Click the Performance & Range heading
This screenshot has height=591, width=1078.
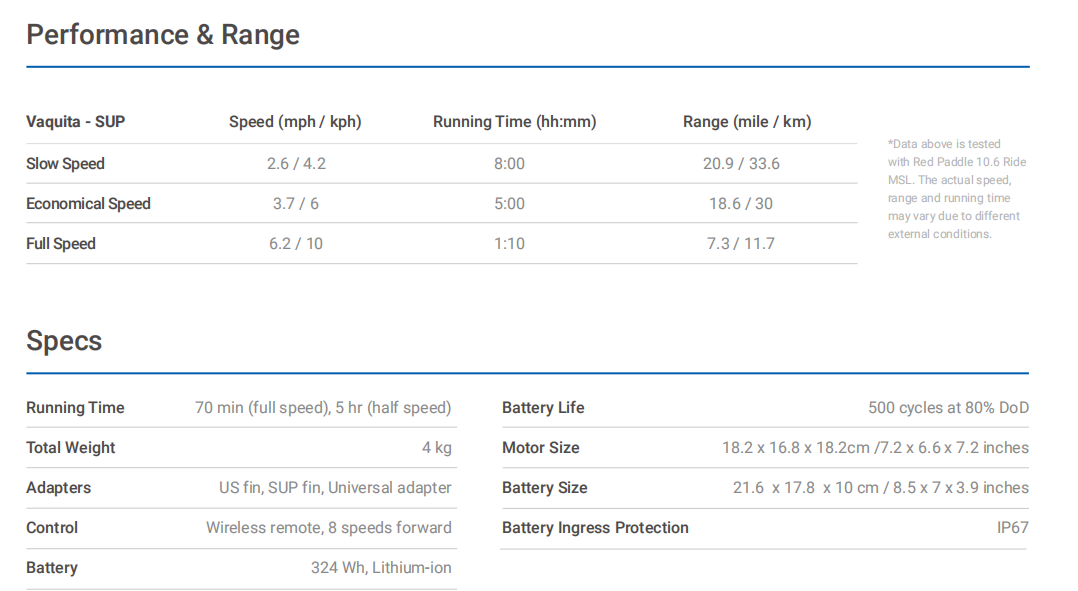click(163, 35)
